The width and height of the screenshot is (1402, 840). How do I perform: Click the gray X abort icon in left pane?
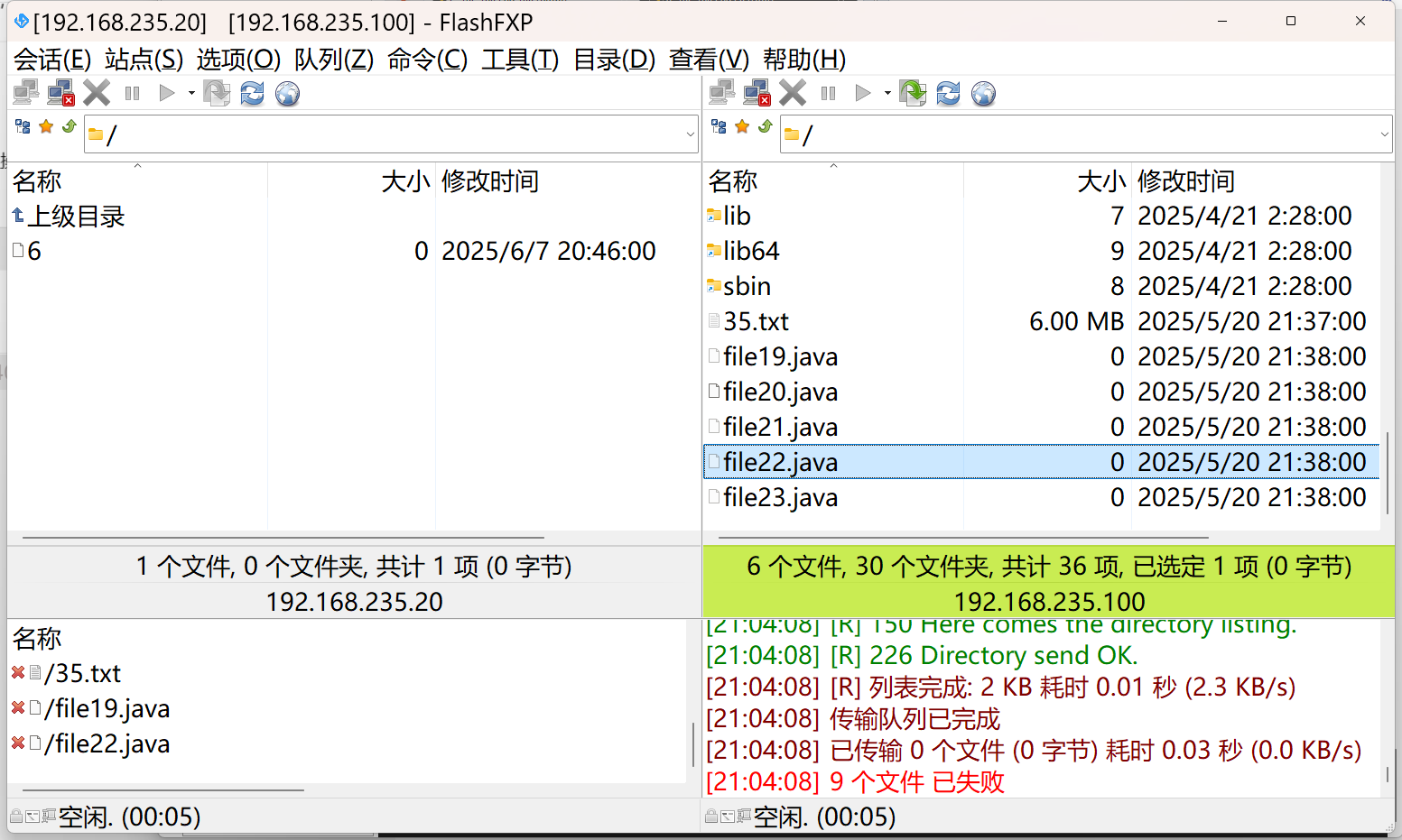[97, 93]
